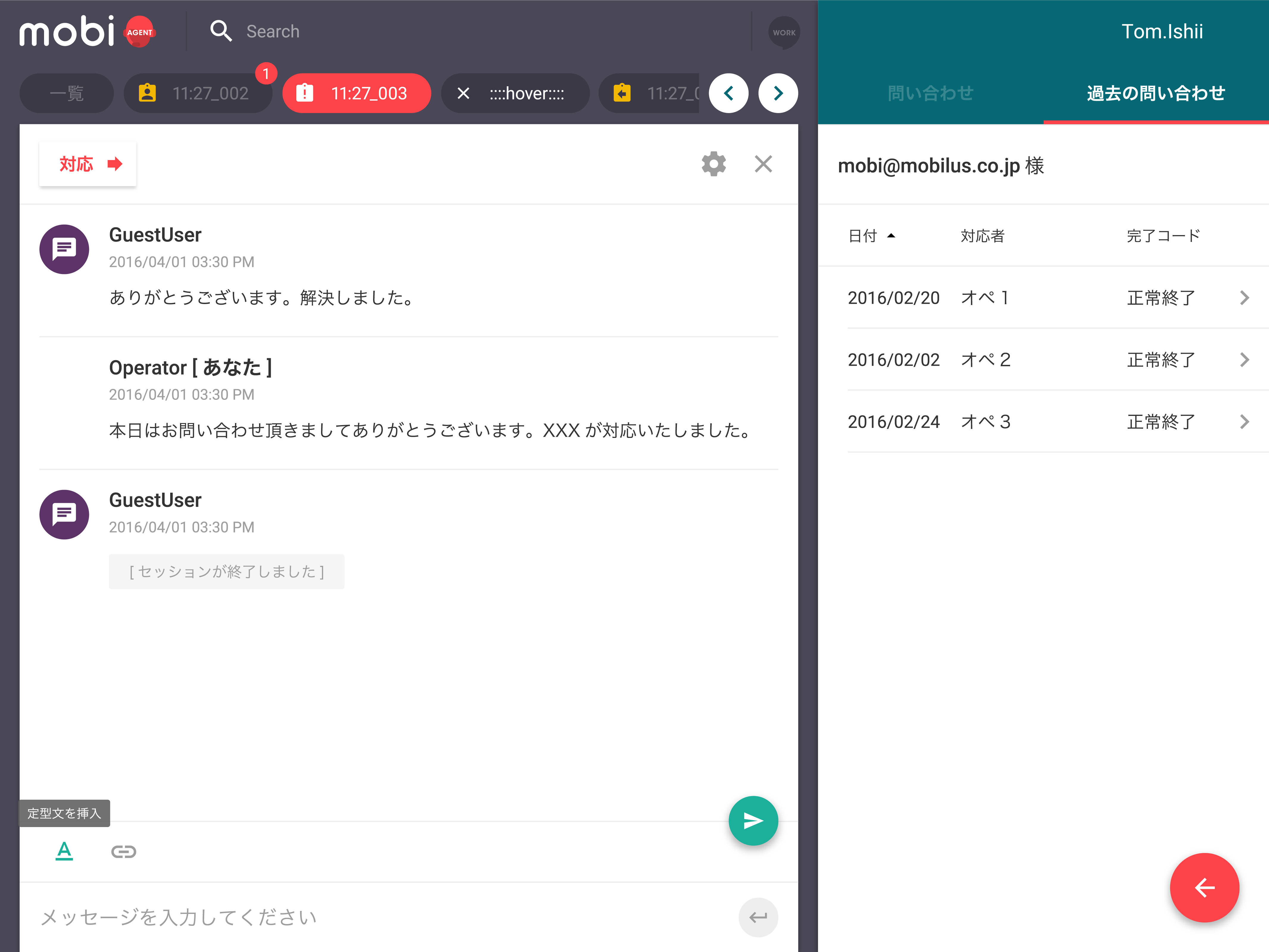Click the 対応 button
1269x952 pixels.
88,164
